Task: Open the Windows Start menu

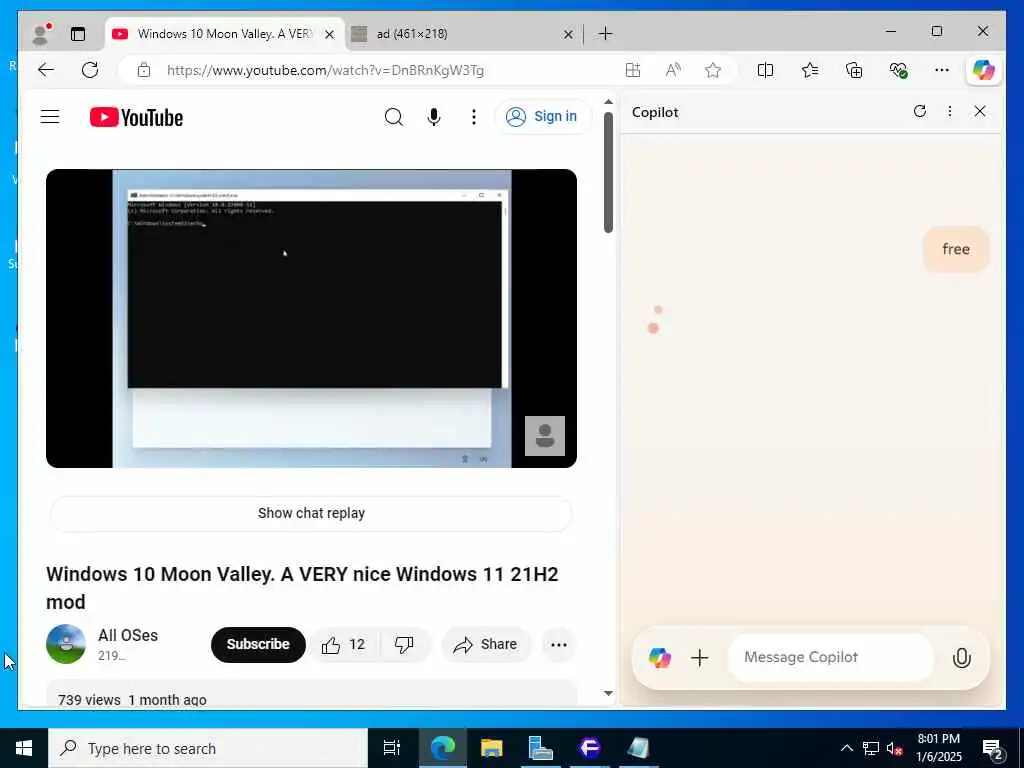Action: [24, 748]
